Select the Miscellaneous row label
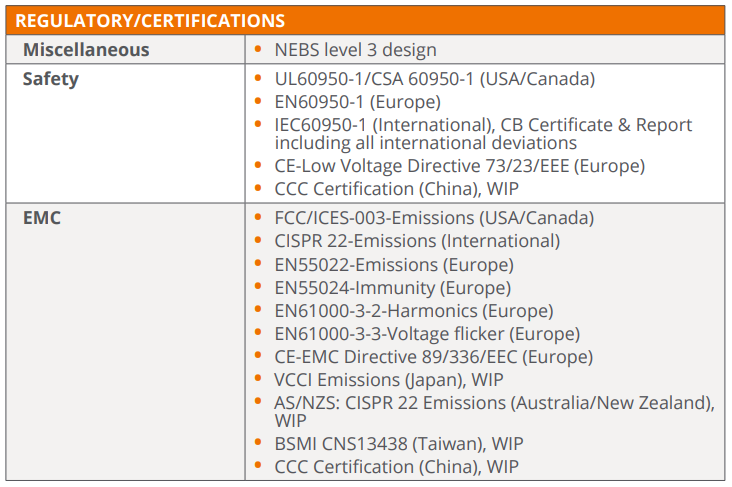 pyautogui.click(x=86, y=50)
